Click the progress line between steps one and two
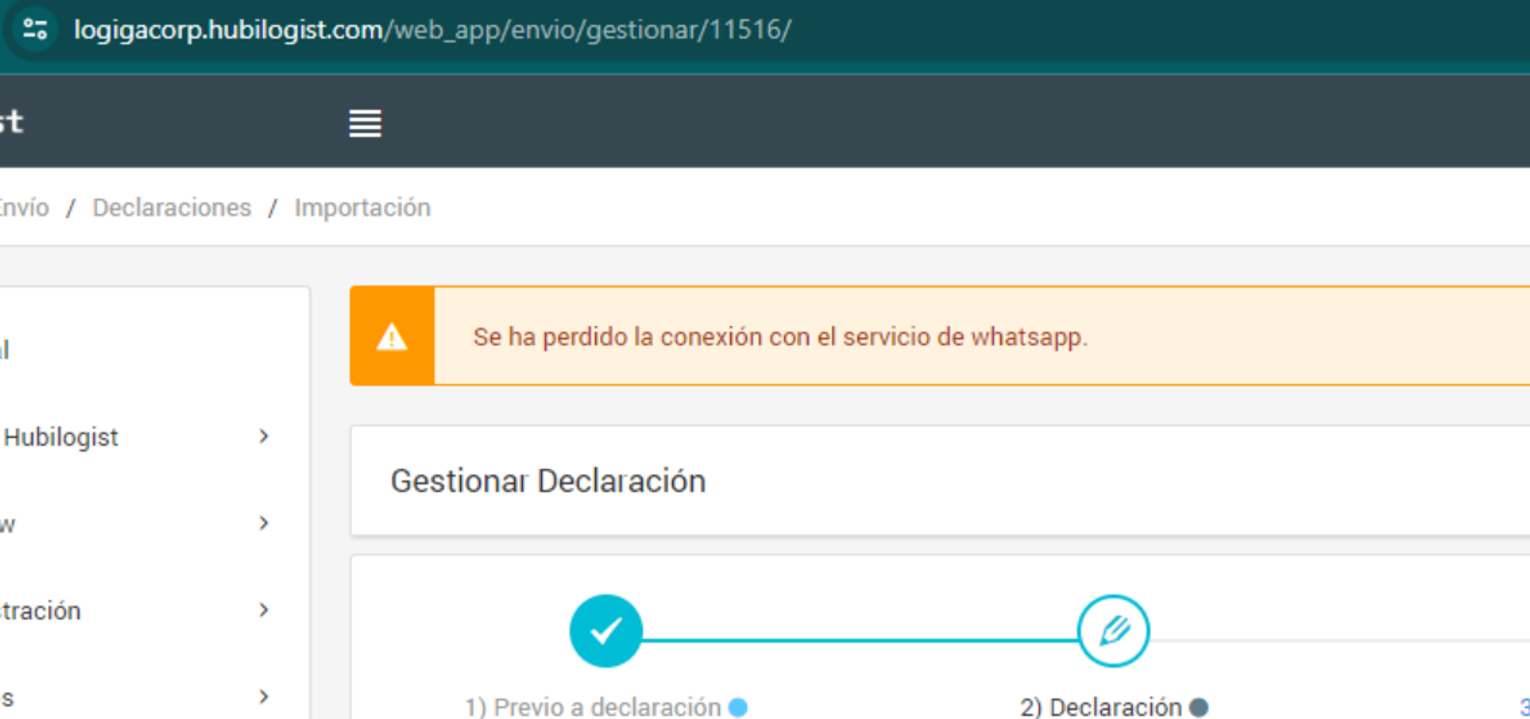 tap(860, 640)
